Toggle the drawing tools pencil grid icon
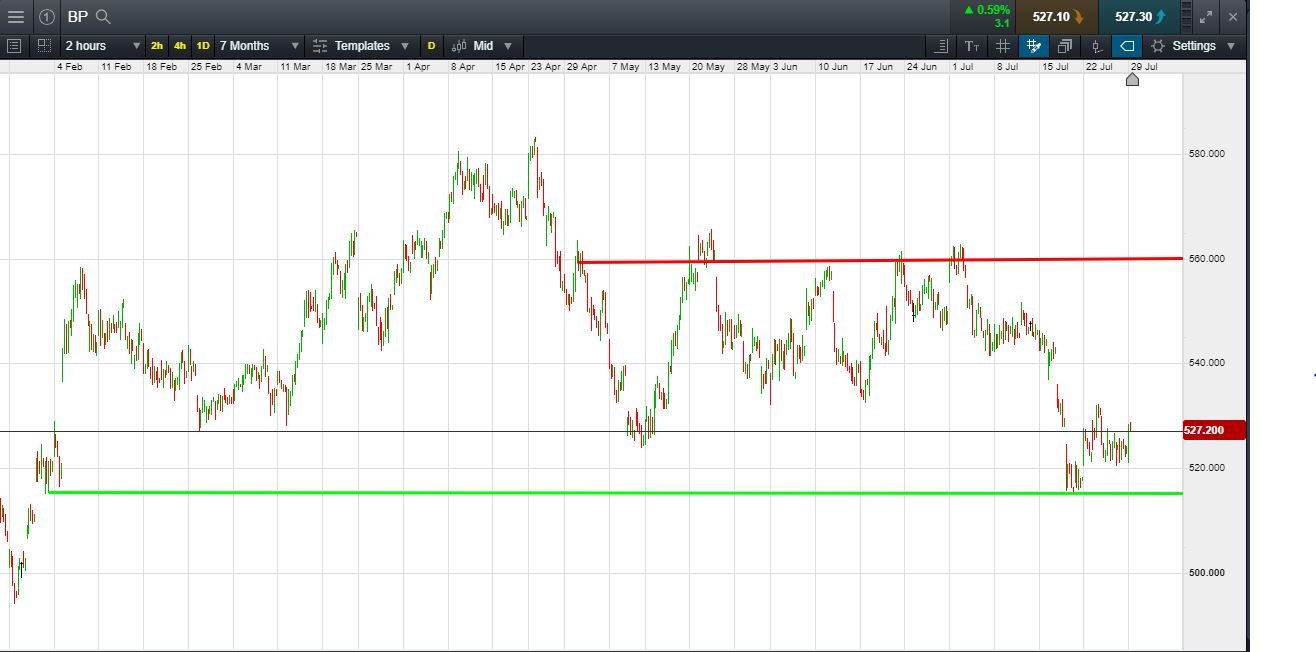 [1034, 46]
